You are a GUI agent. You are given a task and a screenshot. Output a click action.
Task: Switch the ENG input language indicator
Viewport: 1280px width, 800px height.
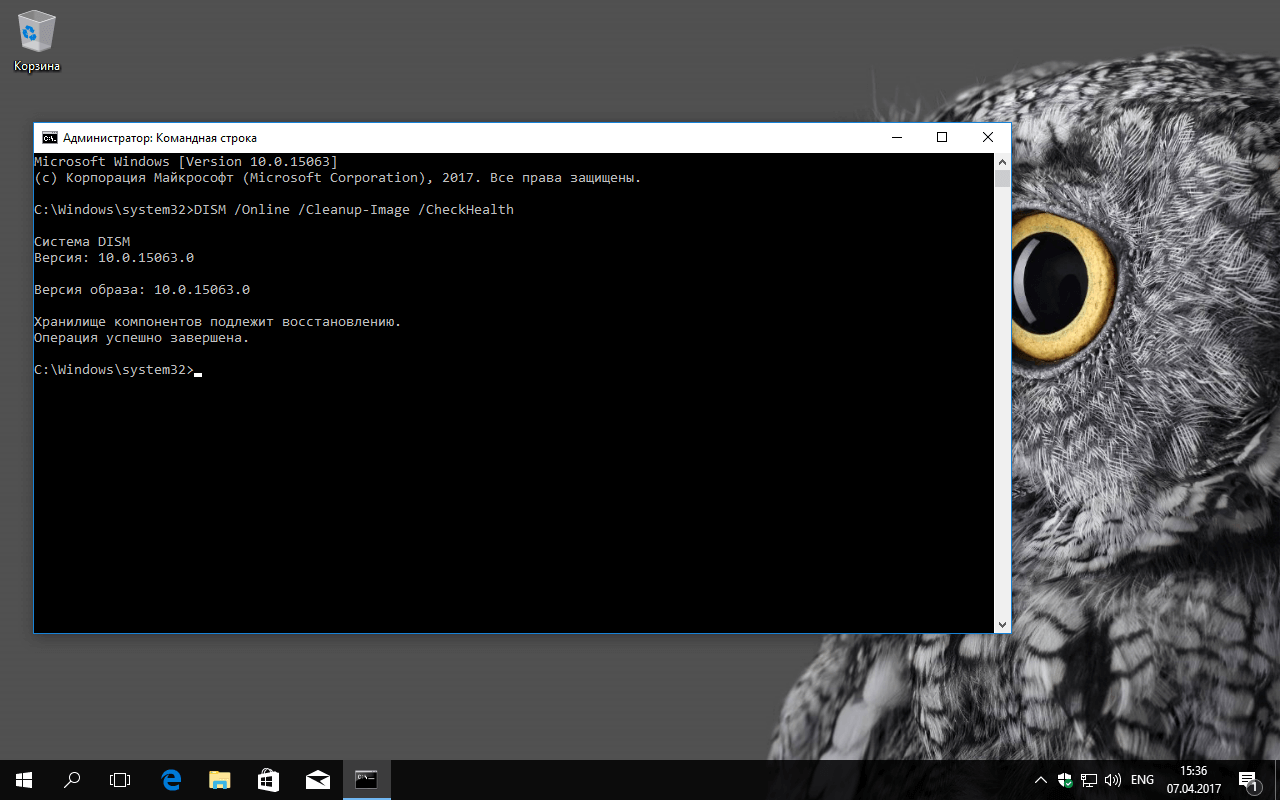(x=1142, y=780)
